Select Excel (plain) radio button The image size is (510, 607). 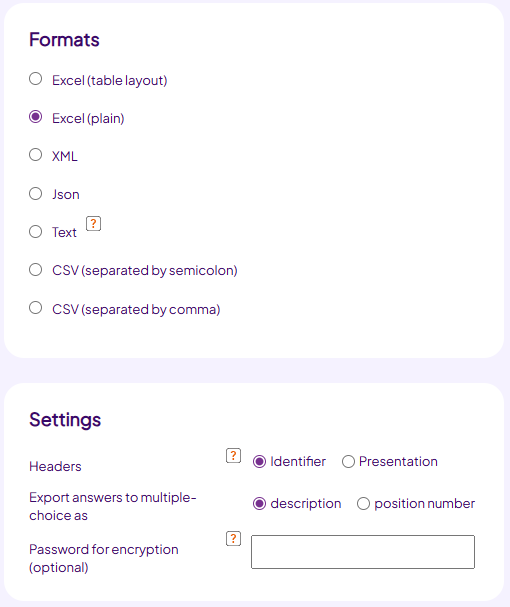(36, 117)
